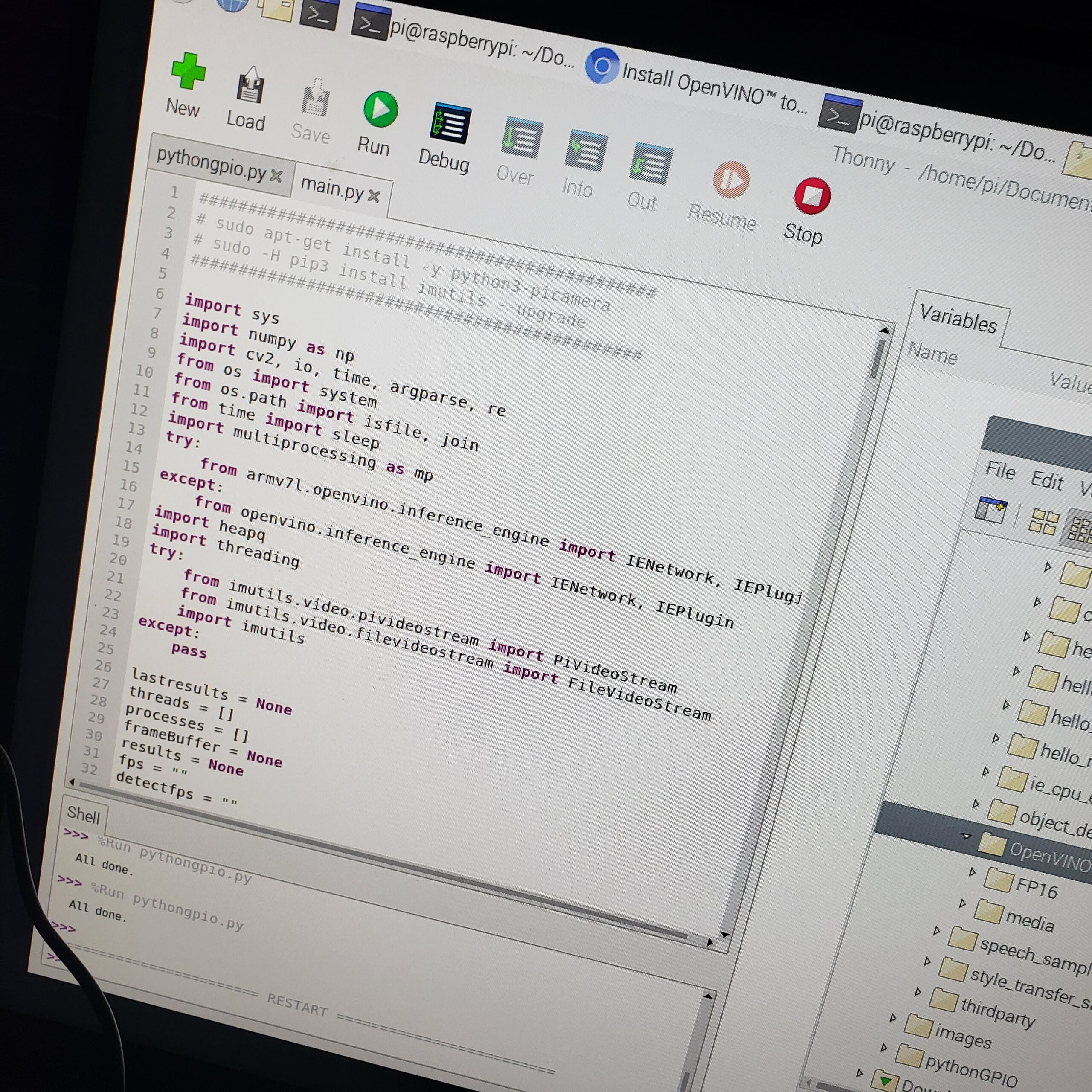1092x1092 pixels.
Task: Save the script using the Save icon
Action: (315, 99)
